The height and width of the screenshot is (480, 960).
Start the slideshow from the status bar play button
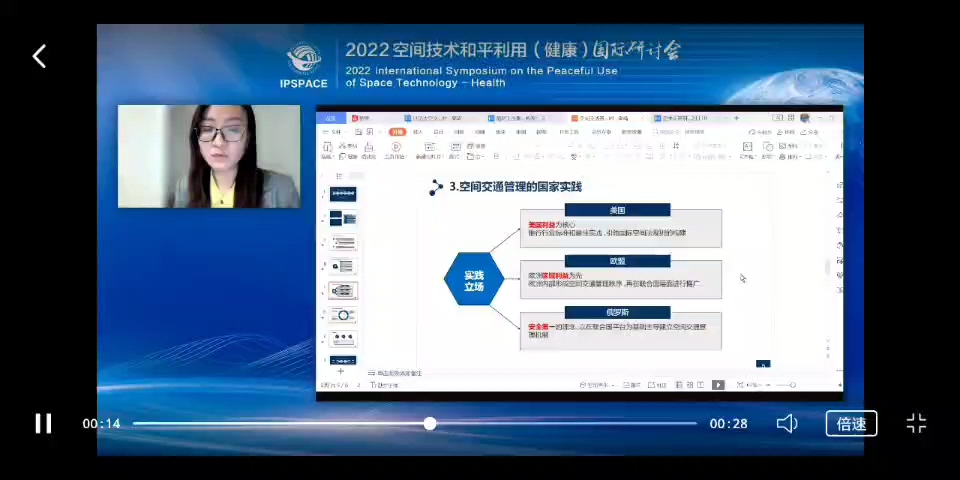[x=718, y=385]
